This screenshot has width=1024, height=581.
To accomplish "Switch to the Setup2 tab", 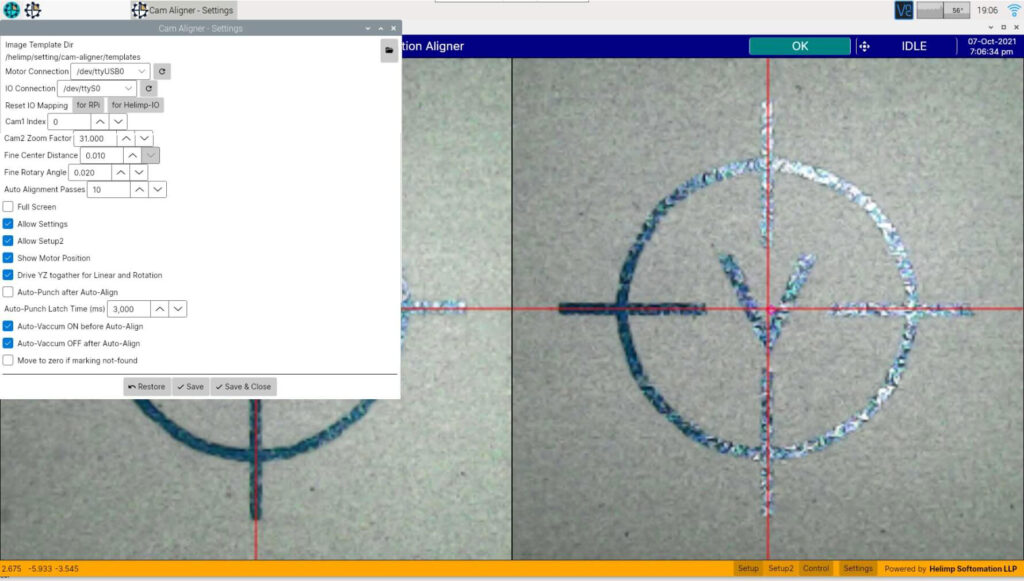I will [x=780, y=568].
